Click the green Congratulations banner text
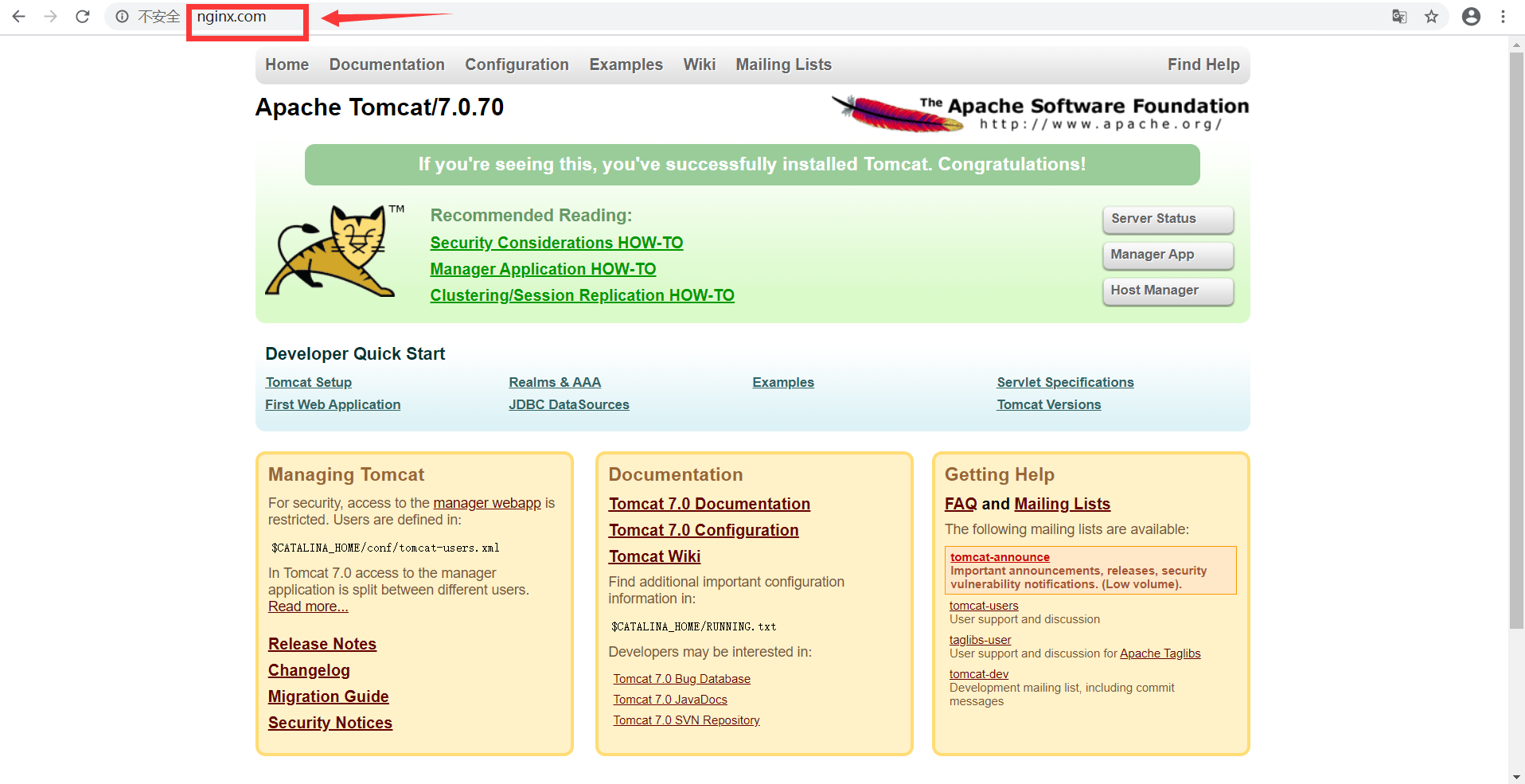Screen dimensions: 1525x784 [x=752, y=165]
